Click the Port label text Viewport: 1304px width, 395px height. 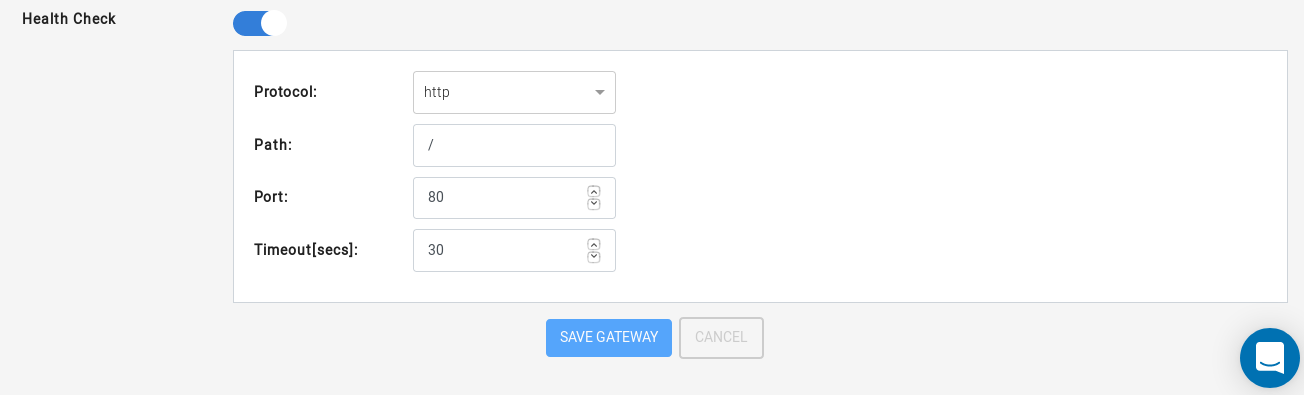tap(271, 197)
